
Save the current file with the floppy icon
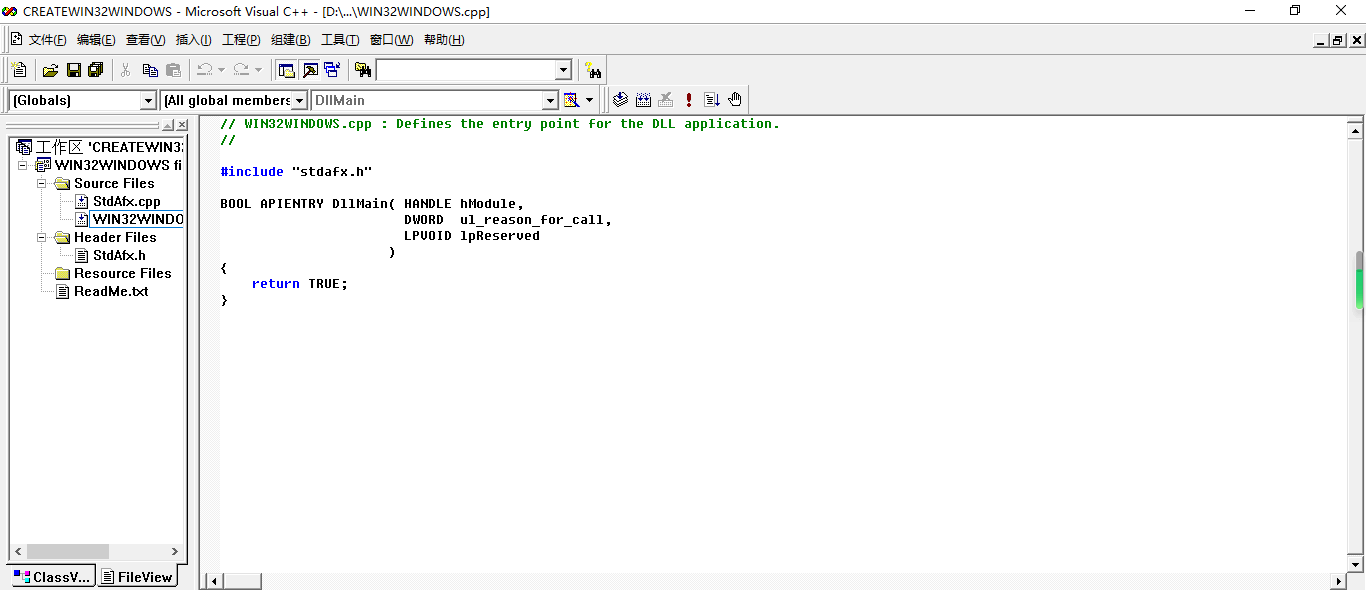tap(74, 70)
